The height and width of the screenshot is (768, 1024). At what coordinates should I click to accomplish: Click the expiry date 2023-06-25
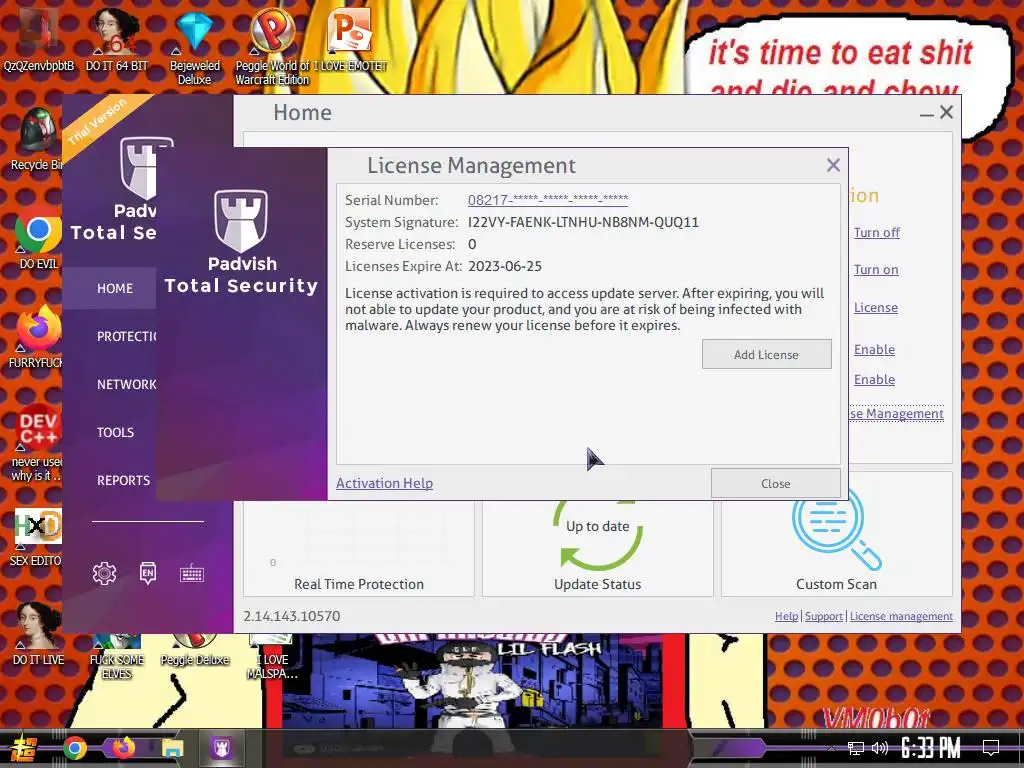505,266
